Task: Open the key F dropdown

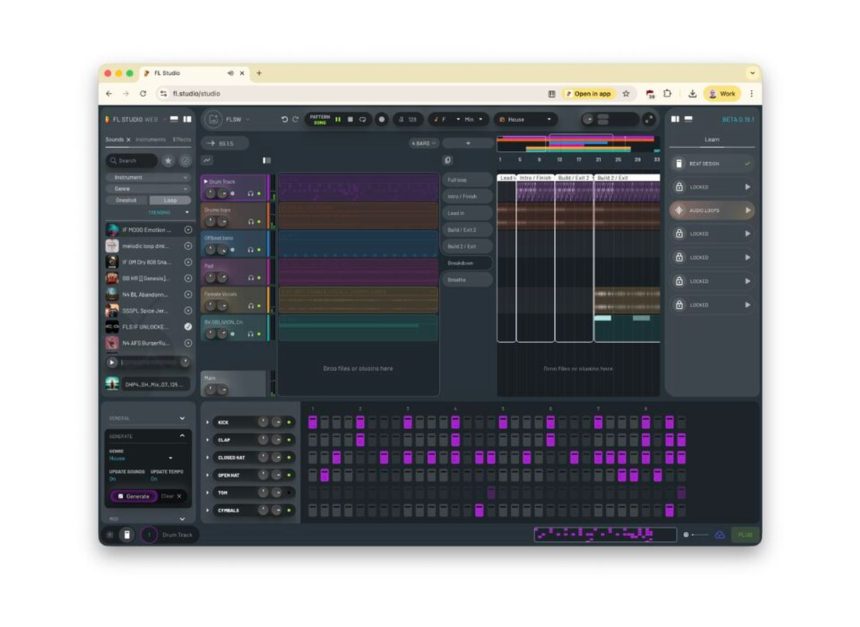Action: (x=446, y=119)
